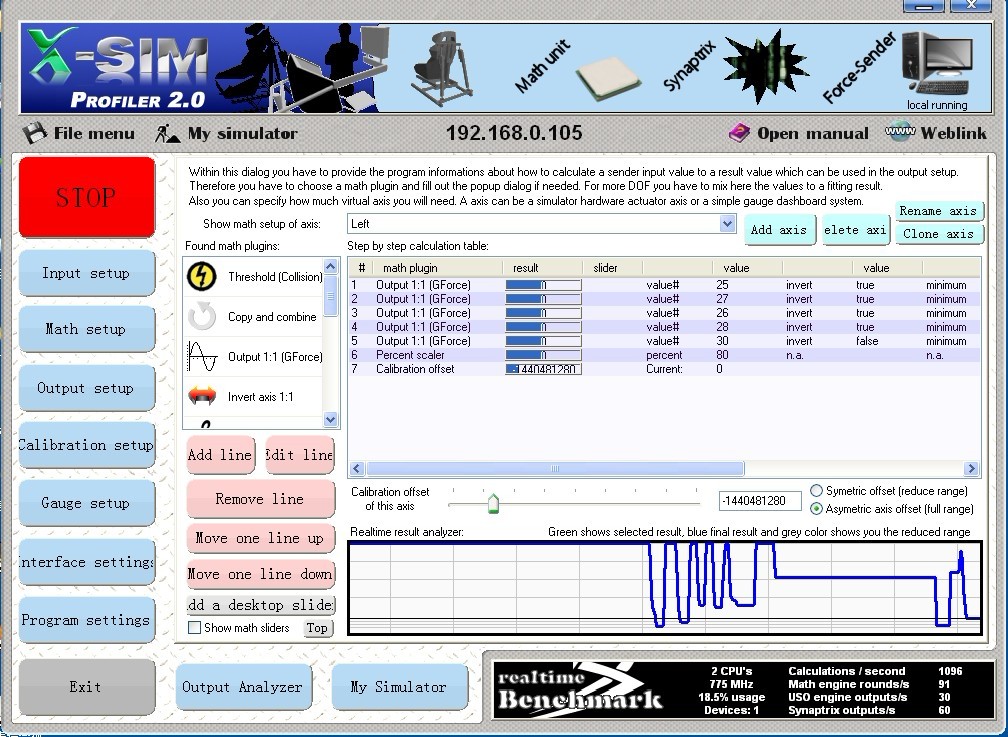Click Move one line up
The height and width of the screenshot is (737, 1008).
point(260,538)
